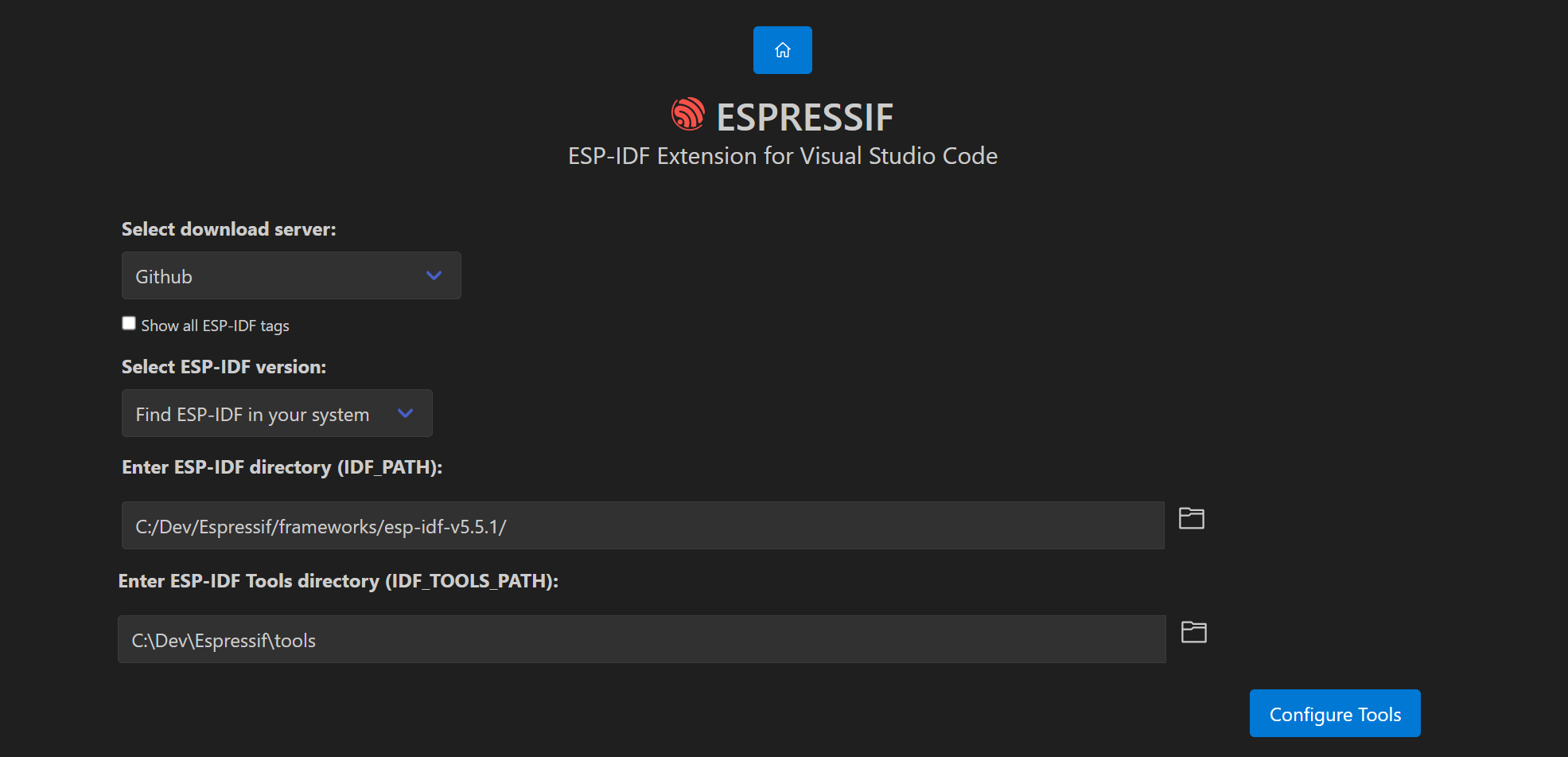Click the home icon button
Screen dimensions: 1568x757
pos(782,50)
